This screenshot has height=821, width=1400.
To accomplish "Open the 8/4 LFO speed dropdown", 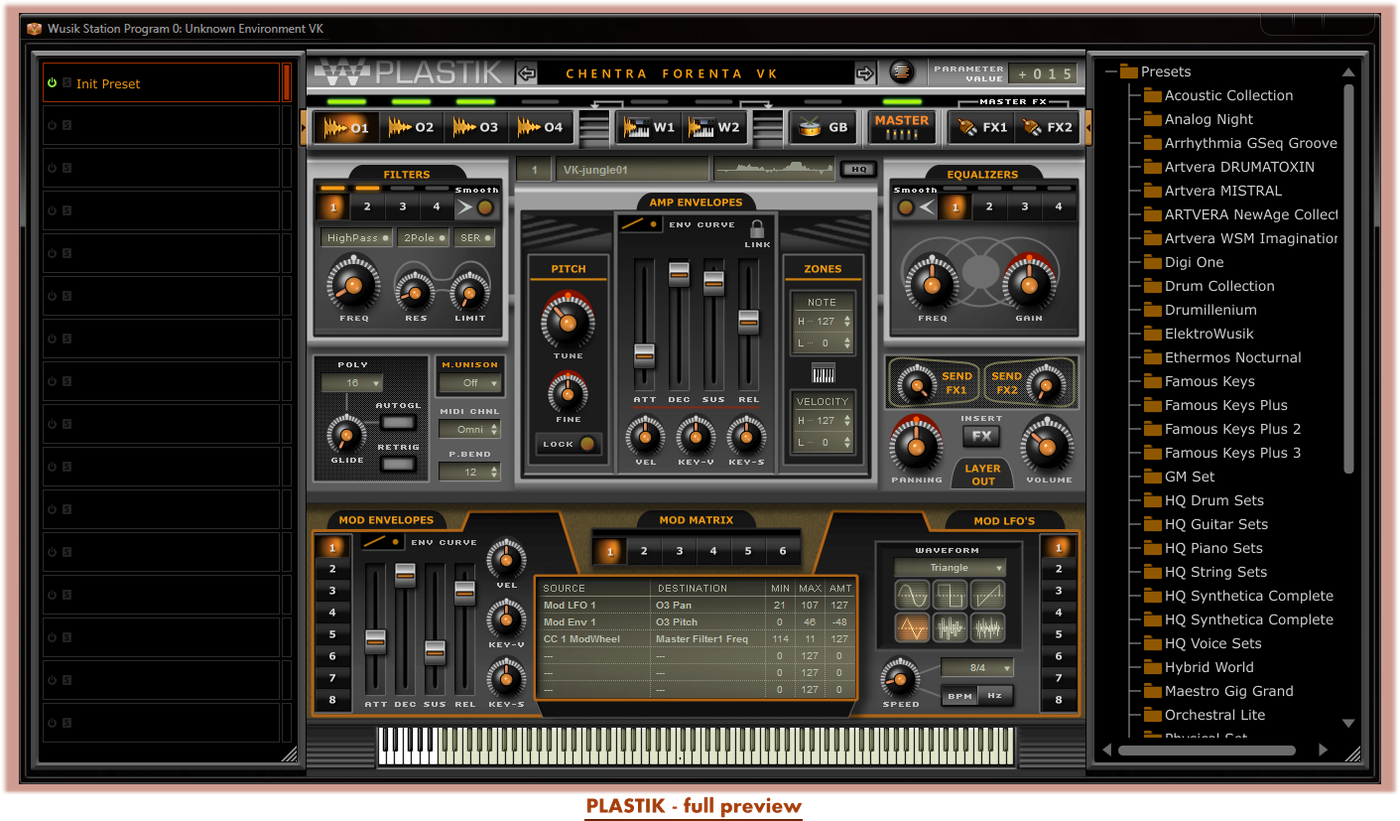I will [x=977, y=667].
